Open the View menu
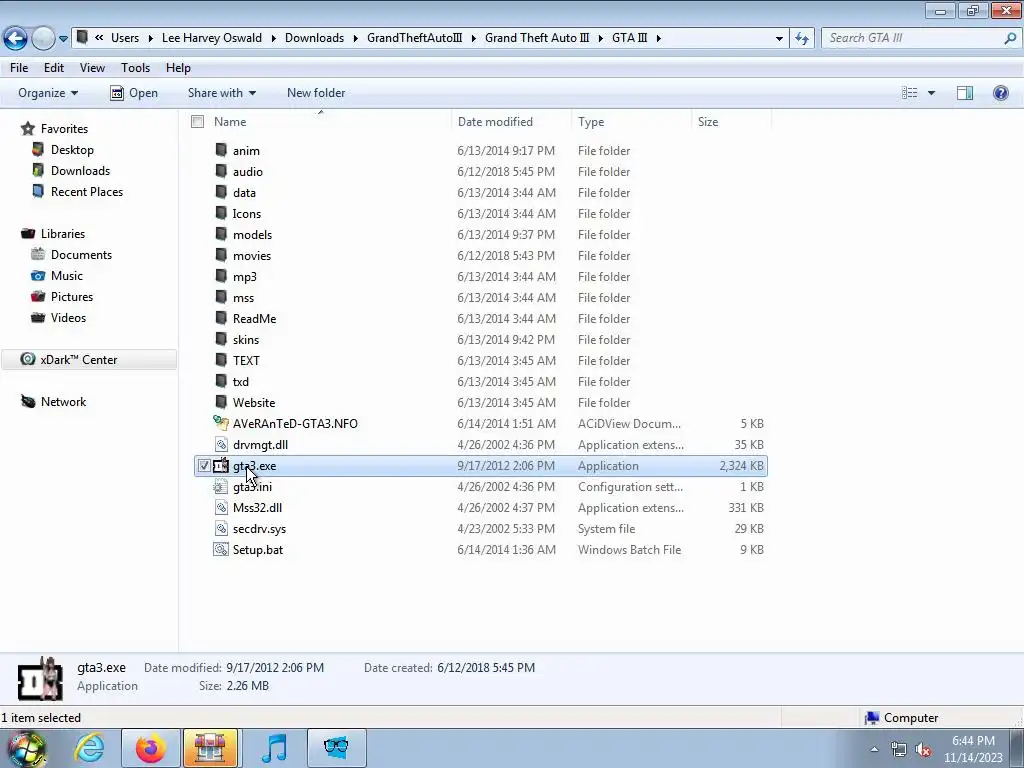This screenshot has height=768, width=1024. 92,68
